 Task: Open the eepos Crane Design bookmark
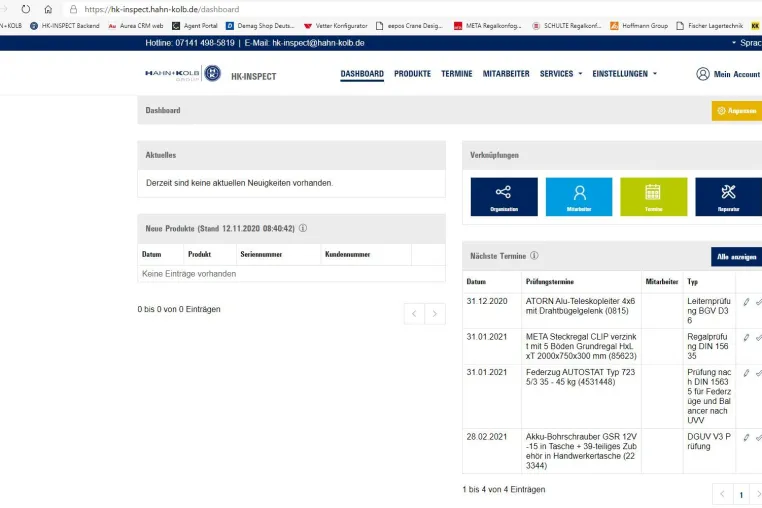coord(409,26)
